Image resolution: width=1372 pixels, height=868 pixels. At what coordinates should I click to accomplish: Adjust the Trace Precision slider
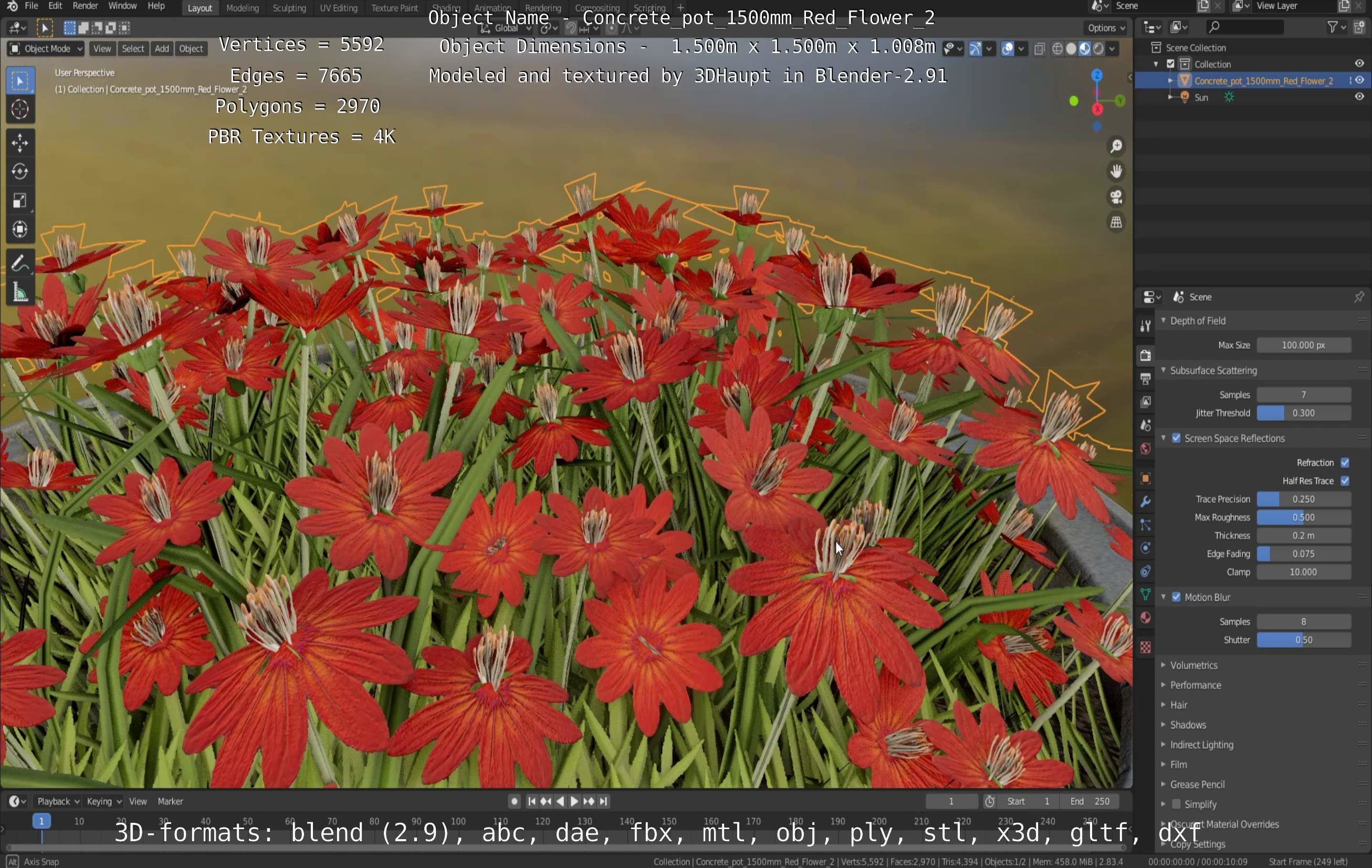(x=1304, y=499)
